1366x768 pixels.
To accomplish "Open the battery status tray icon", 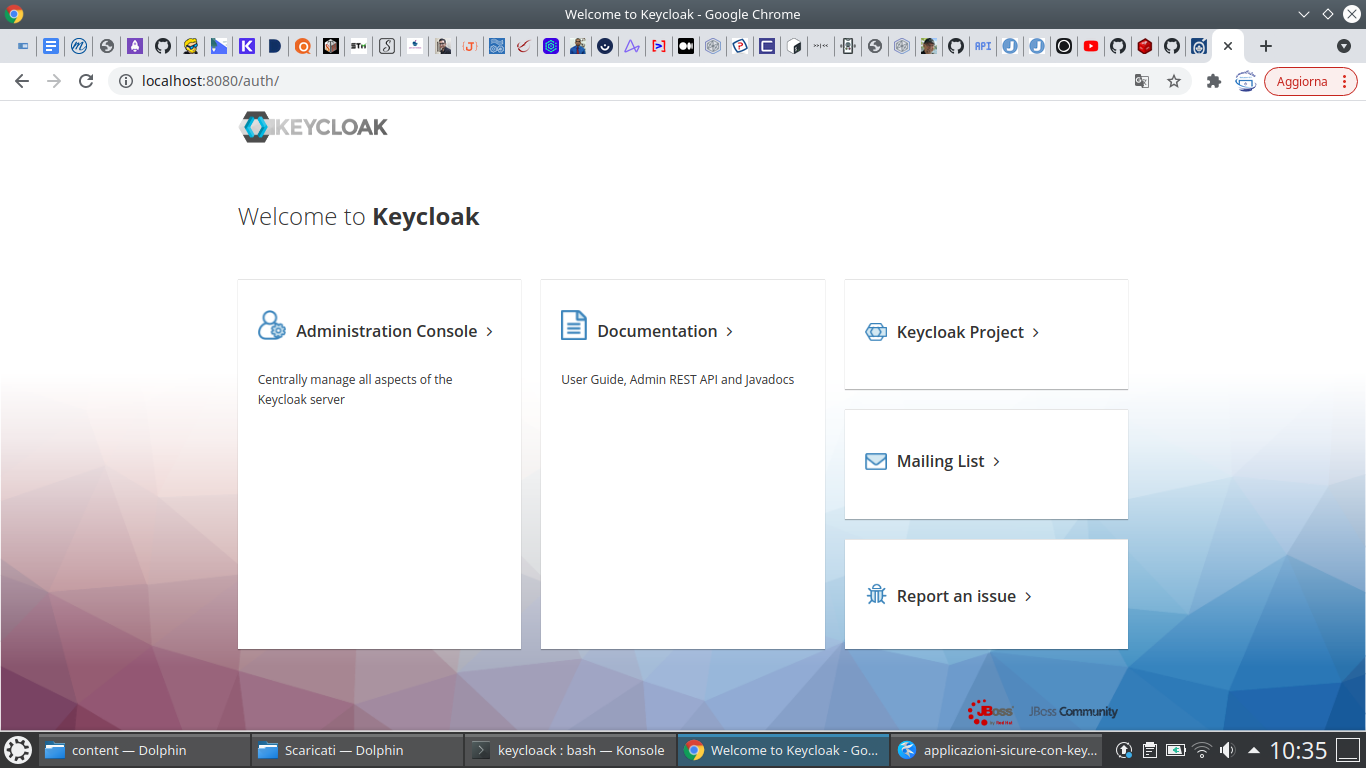I will click(1176, 750).
